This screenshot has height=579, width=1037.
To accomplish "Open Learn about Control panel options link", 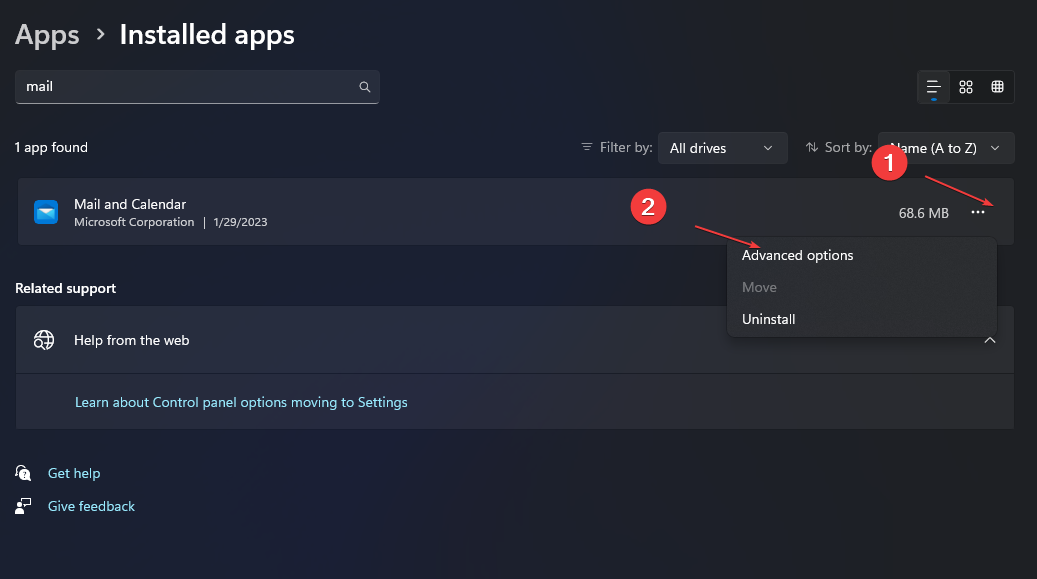I will click(241, 402).
